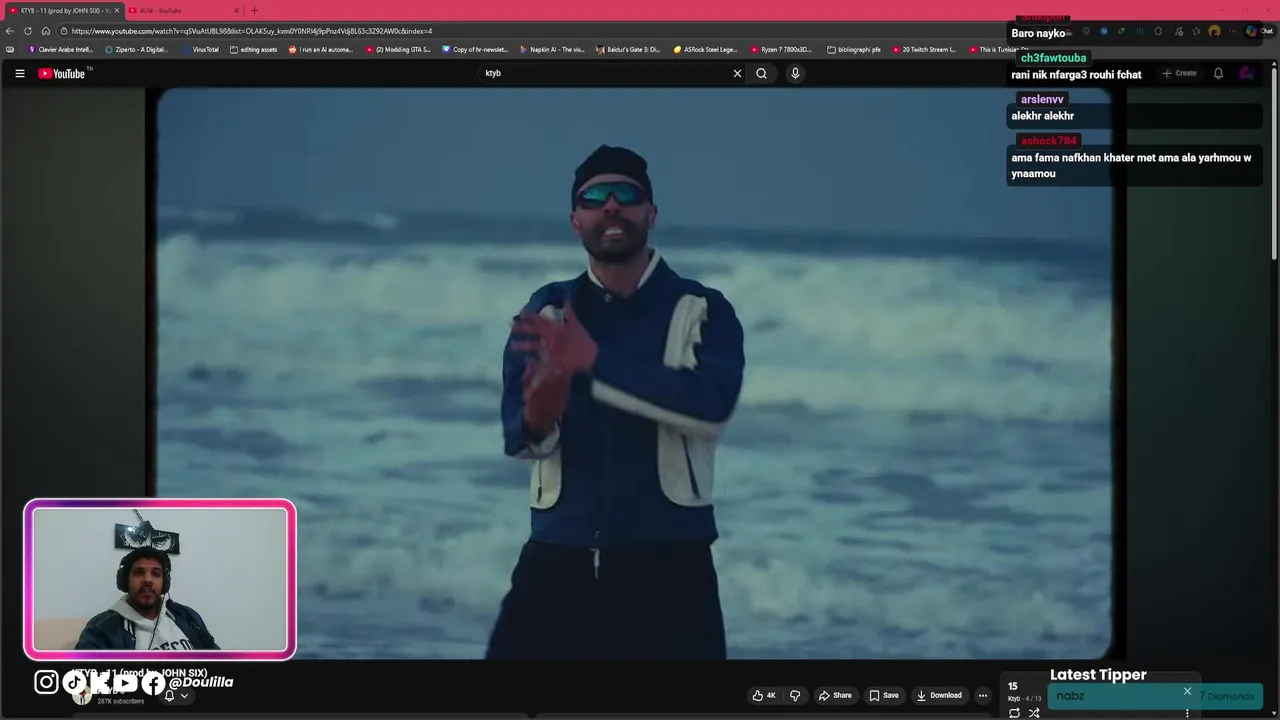
Task: Open the channel avatar under the video
Action: coord(82,696)
